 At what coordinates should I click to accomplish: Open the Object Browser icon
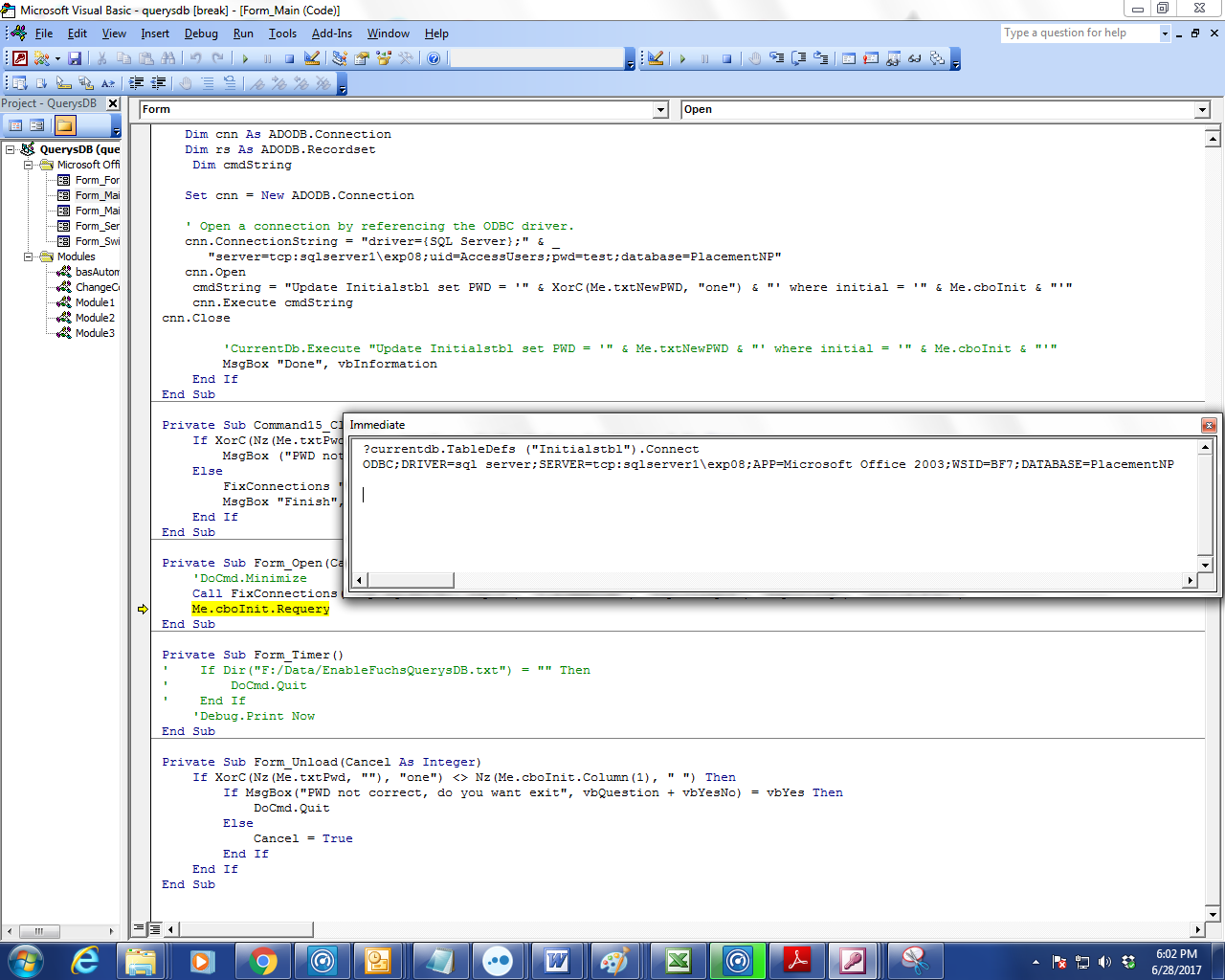[x=384, y=58]
